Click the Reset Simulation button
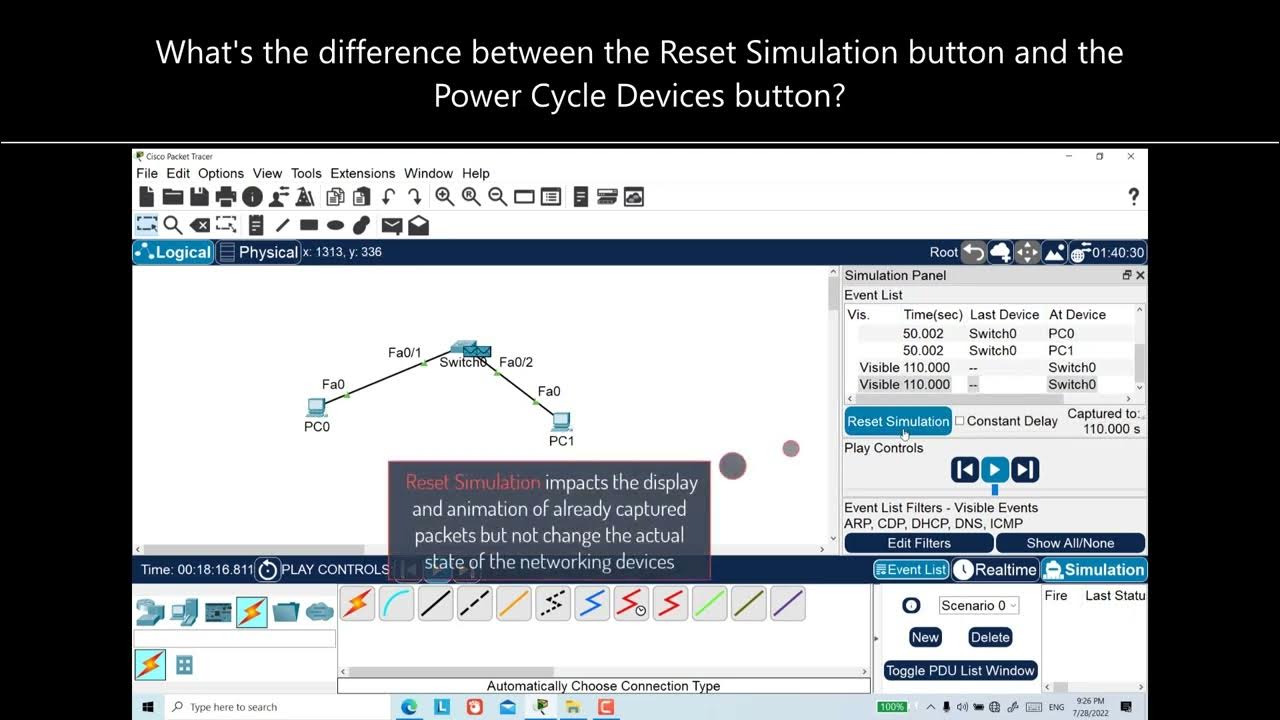This screenshot has height=720, width=1280. tap(898, 421)
